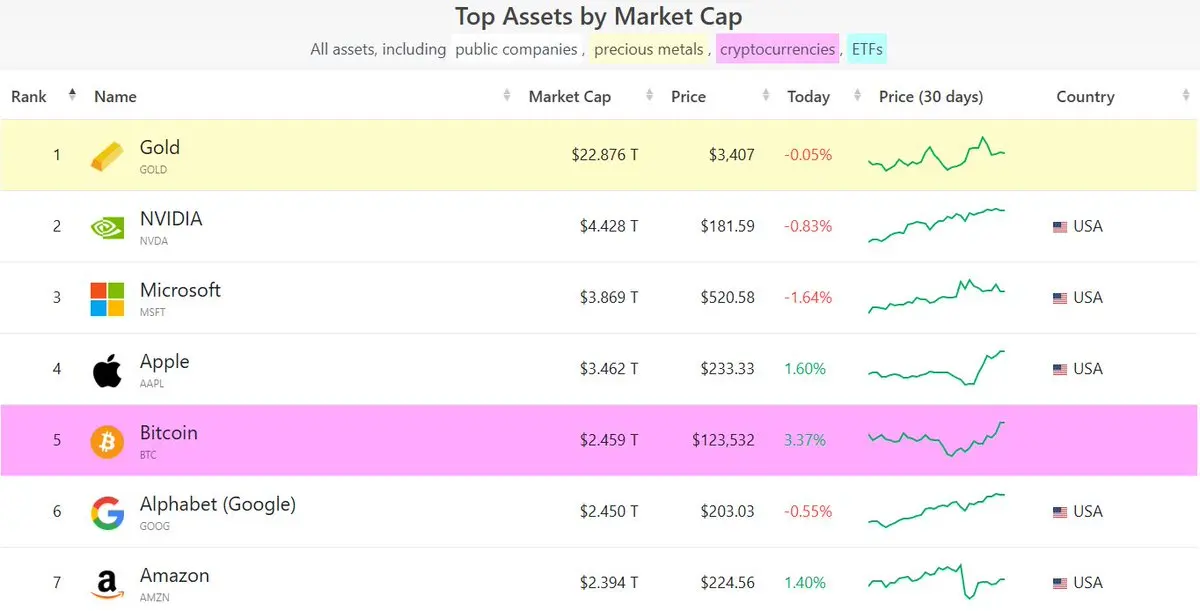Click Gold 30-day price chart

click(937, 154)
